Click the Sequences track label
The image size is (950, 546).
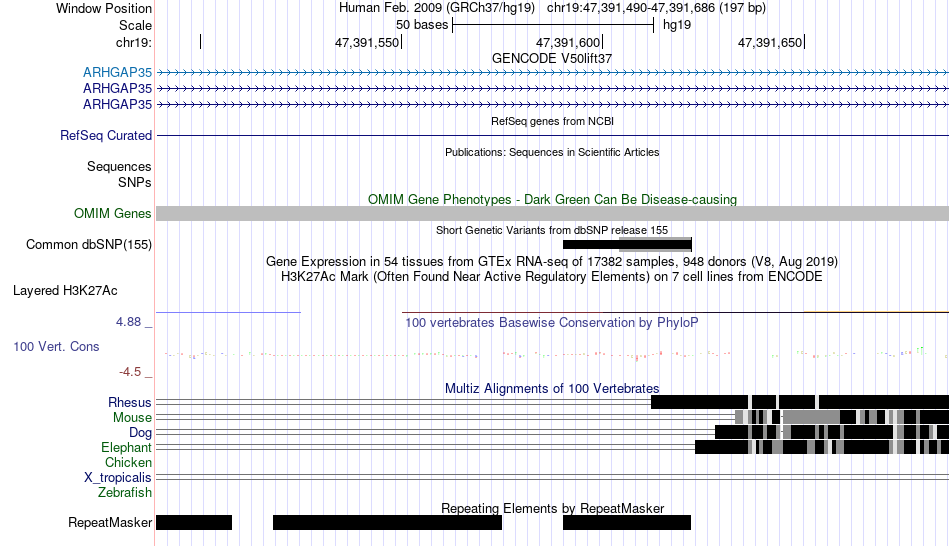pos(119,166)
